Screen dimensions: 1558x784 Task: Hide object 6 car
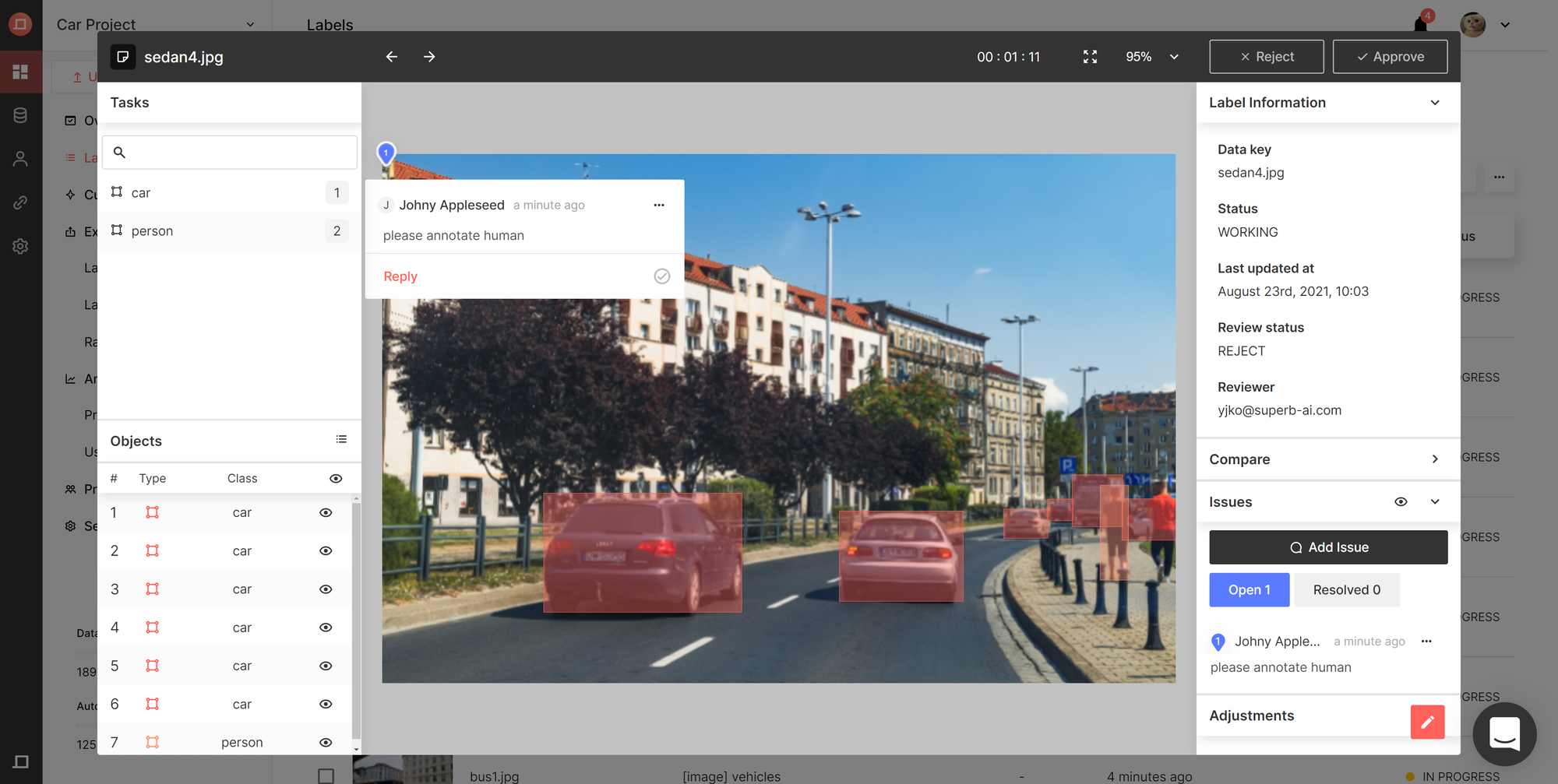[x=326, y=704]
